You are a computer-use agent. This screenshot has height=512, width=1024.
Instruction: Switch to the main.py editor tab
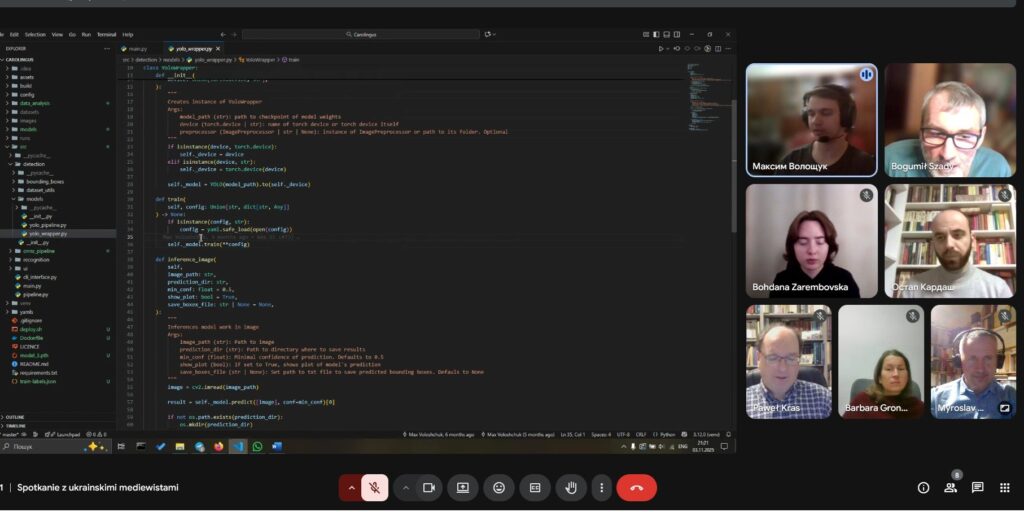[138, 49]
